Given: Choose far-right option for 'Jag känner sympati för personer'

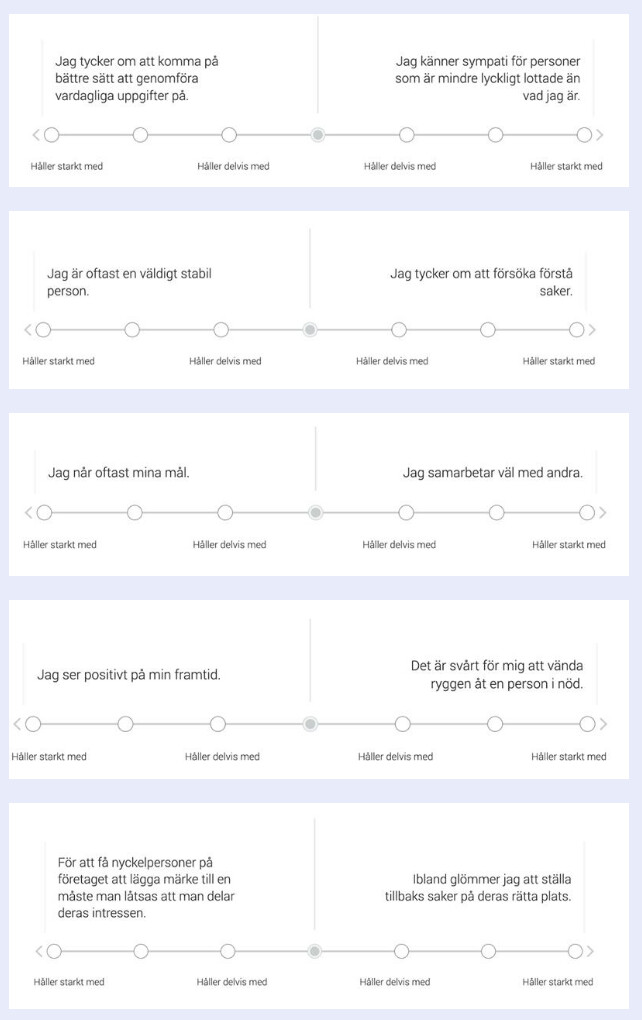Looking at the screenshot, I should 584,135.
